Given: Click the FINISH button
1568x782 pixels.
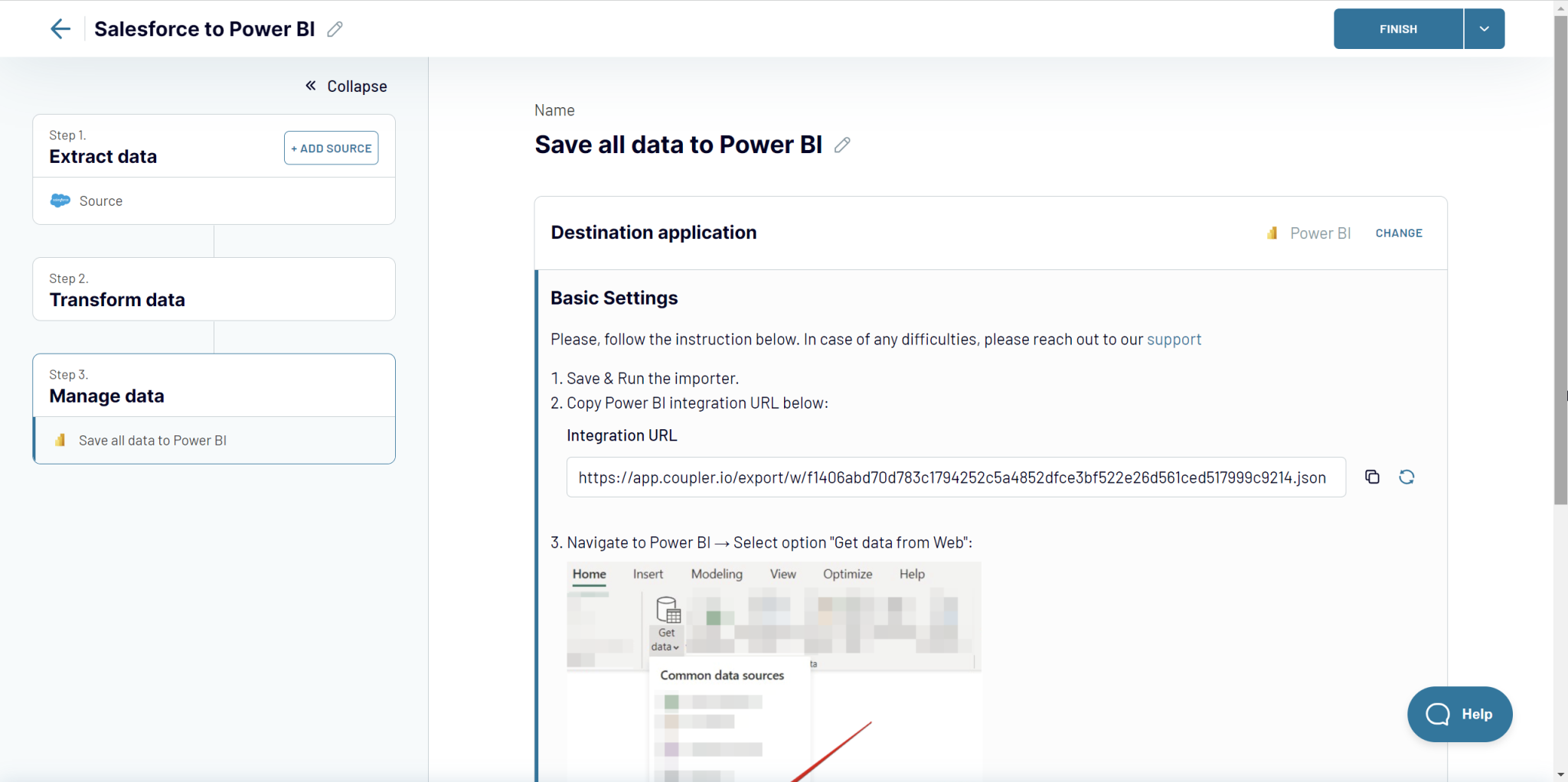Looking at the screenshot, I should [x=1396, y=28].
